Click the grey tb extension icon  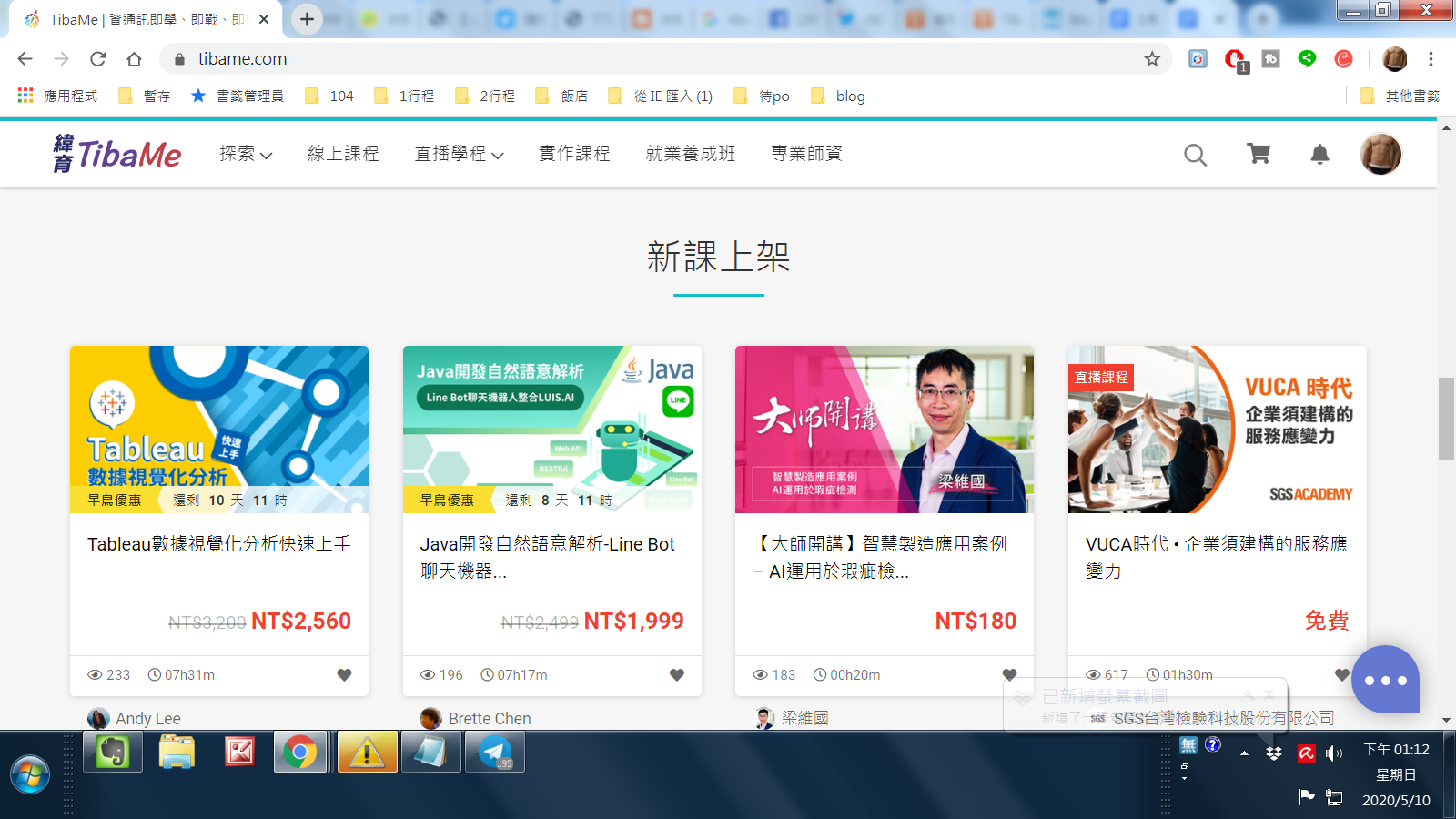click(x=1270, y=59)
